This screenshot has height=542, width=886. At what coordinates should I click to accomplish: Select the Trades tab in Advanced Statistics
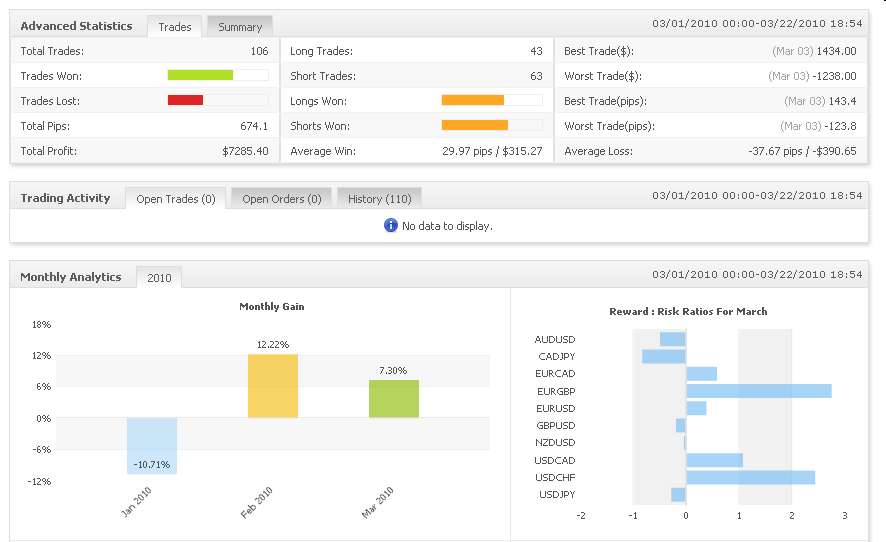(175, 27)
